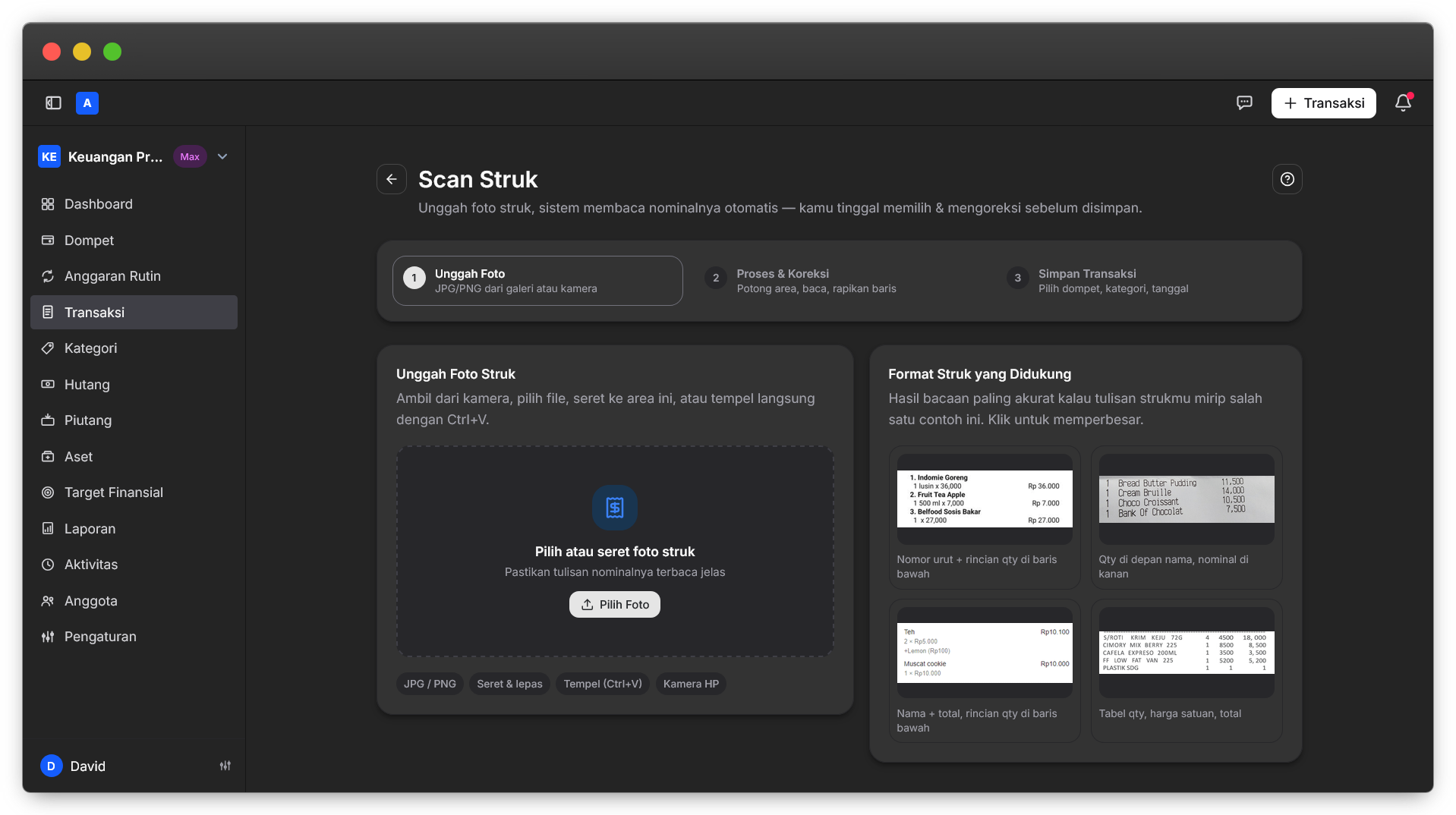Go to Hutang in the sidebar
Viewport: 1456px width, 815px height.
click(134, 385)
